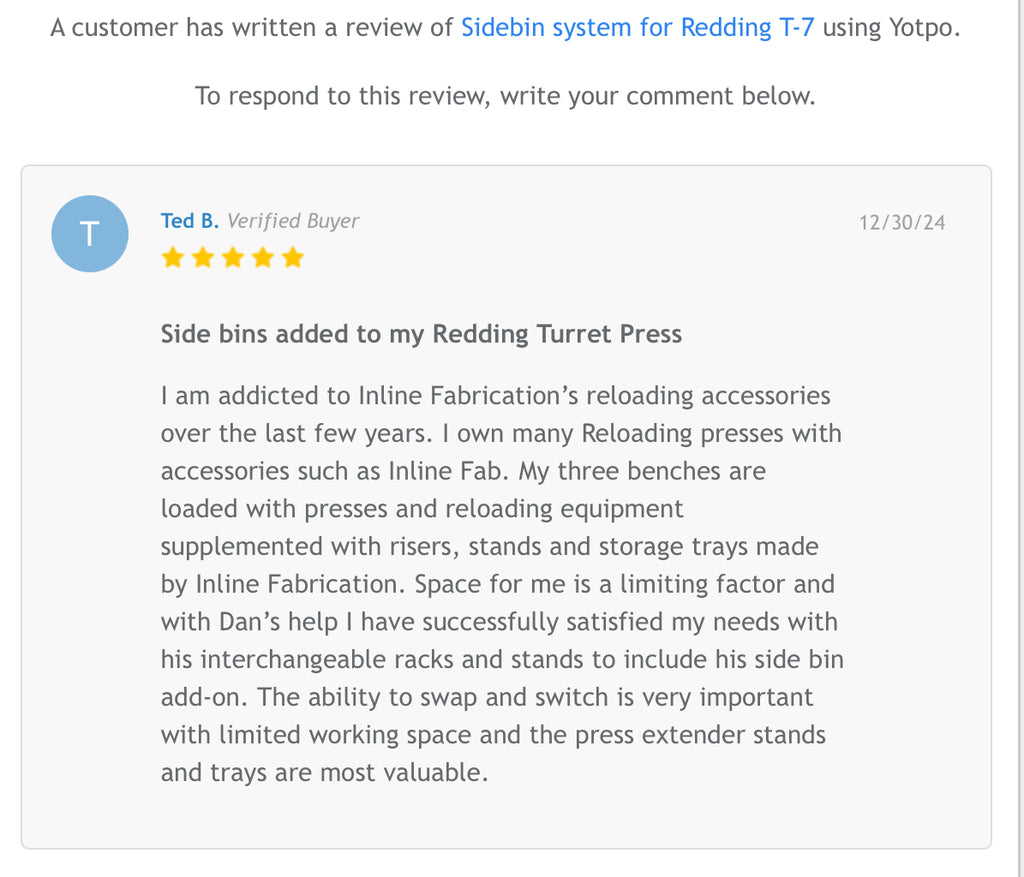This screenshot has width=1024, height=877.
Task: Click the 'To respond to this review' line
Action: pyautogui.click(x=505, y=96)
